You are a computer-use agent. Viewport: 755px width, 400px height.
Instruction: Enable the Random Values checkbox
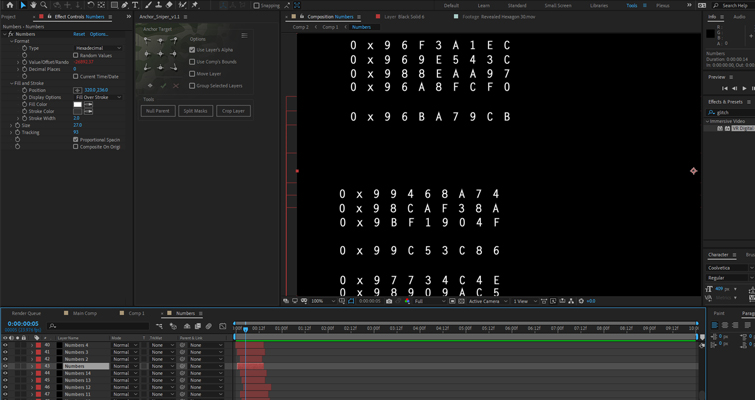coord(76,55)
